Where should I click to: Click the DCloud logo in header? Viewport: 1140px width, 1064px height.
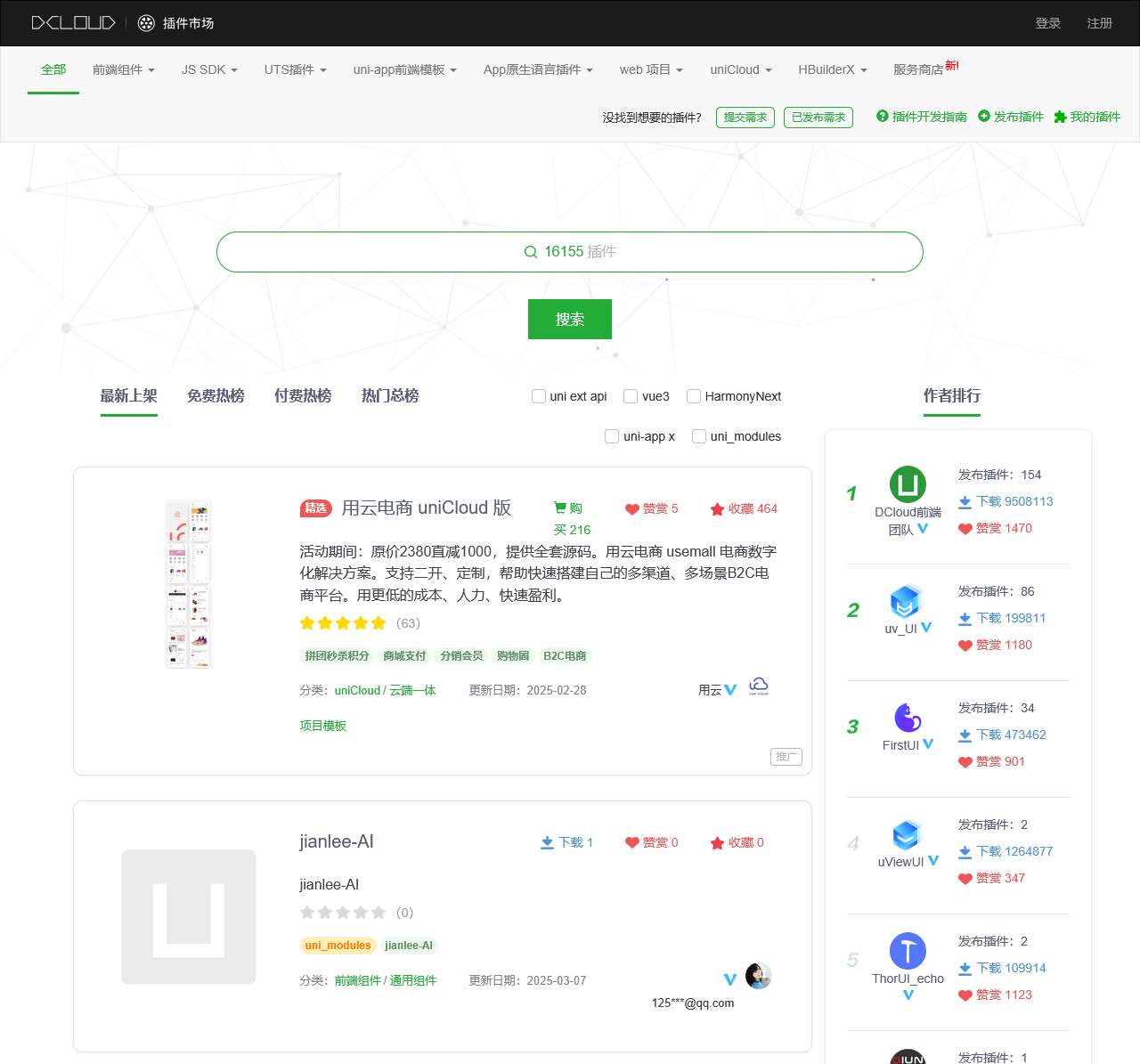coord(73,23)
